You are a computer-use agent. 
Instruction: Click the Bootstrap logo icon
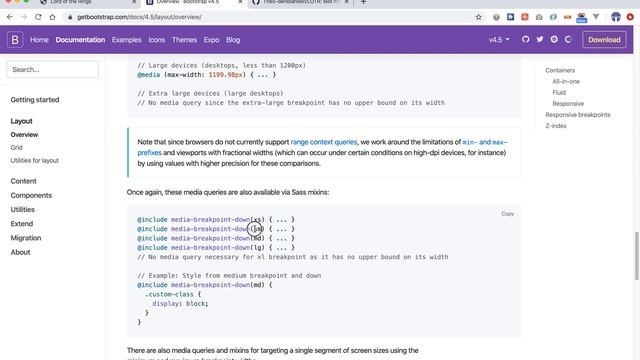[x=15, y=40]
